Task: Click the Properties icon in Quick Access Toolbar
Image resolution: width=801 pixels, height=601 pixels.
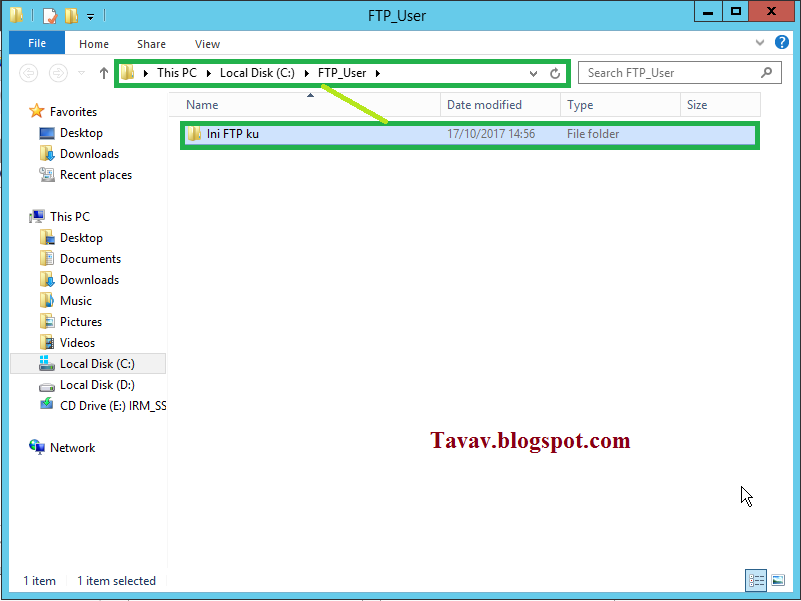Action: point(48,15)
